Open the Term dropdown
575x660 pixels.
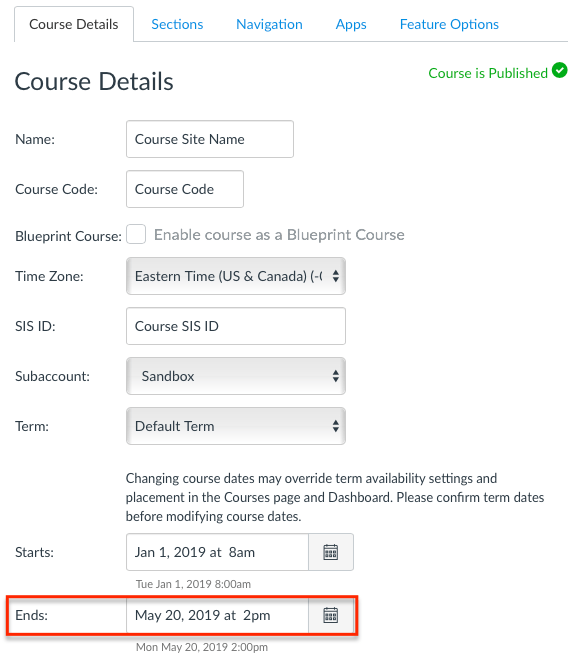click(236, 426)
